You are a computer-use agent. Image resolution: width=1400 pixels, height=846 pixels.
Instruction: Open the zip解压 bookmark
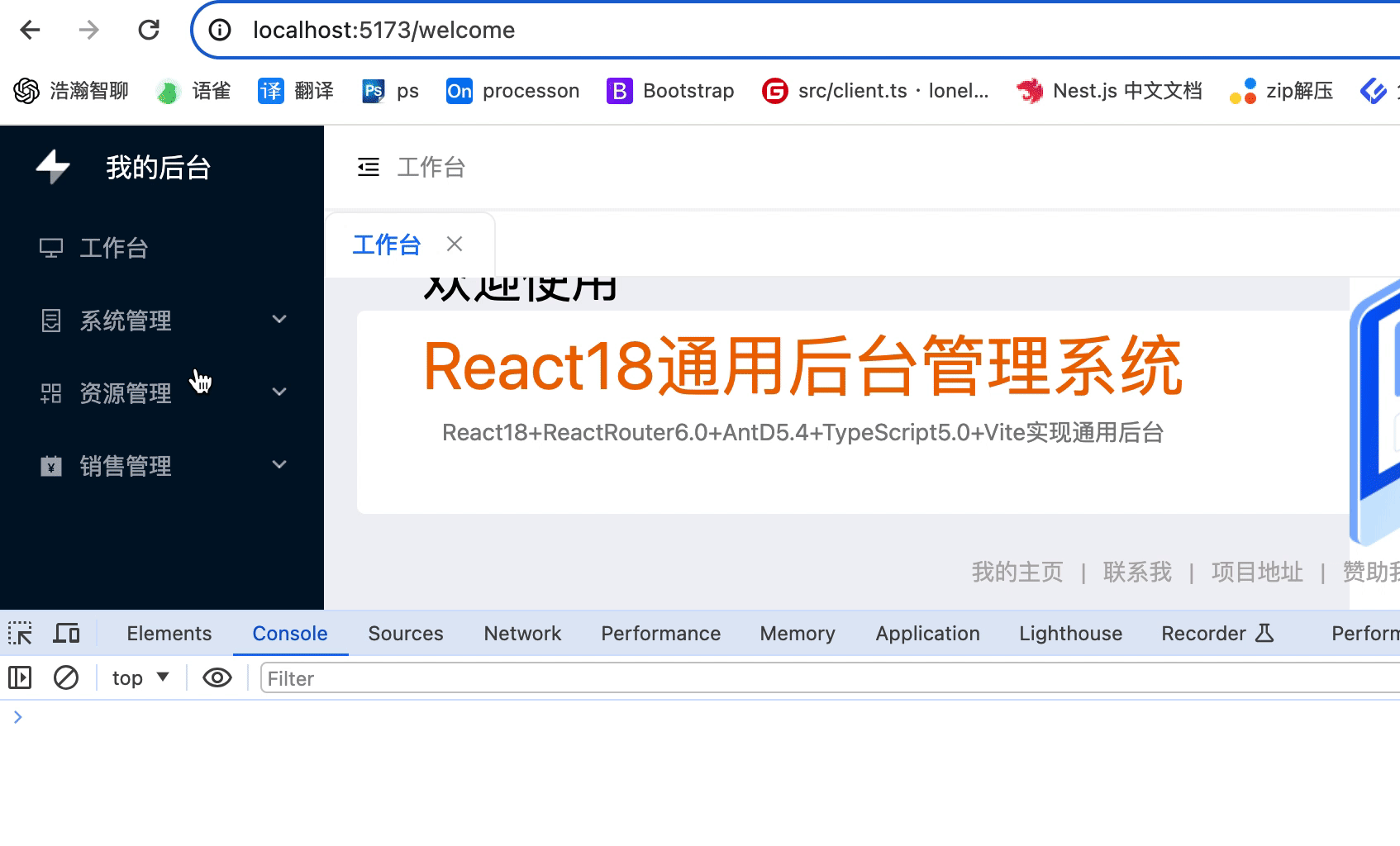click(x=1282, y=91)
